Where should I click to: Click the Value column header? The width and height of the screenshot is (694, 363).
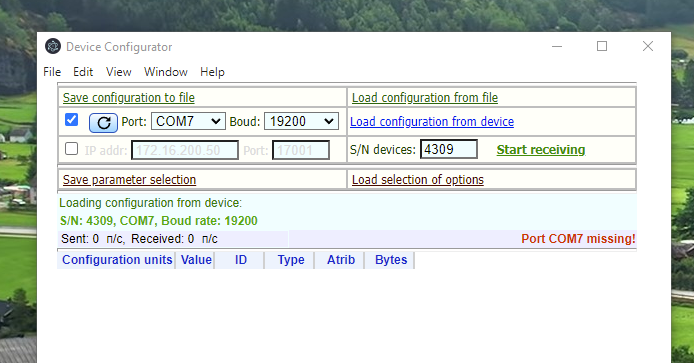pos(196,259)
